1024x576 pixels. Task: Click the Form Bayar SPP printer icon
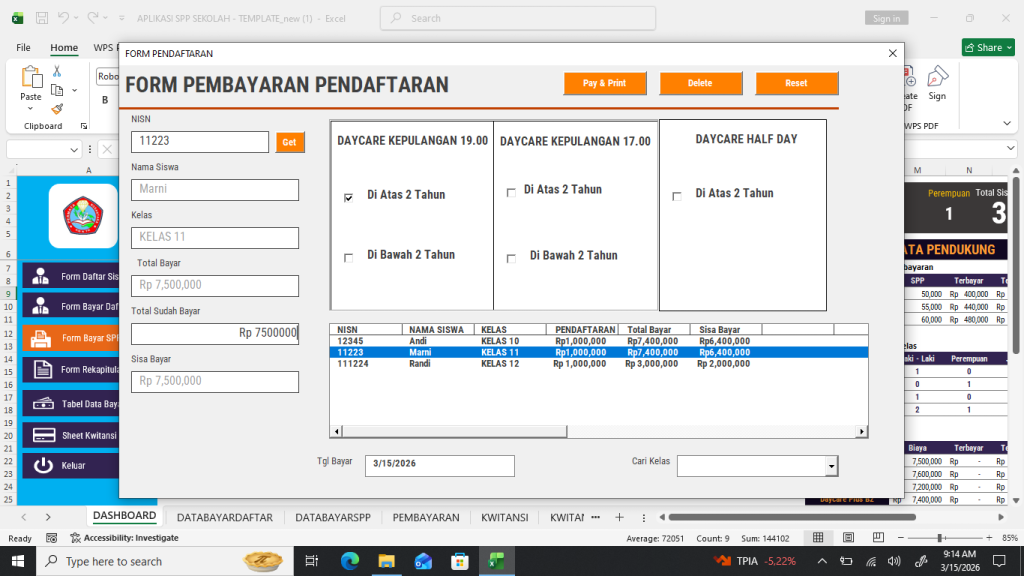coord(42,339)
